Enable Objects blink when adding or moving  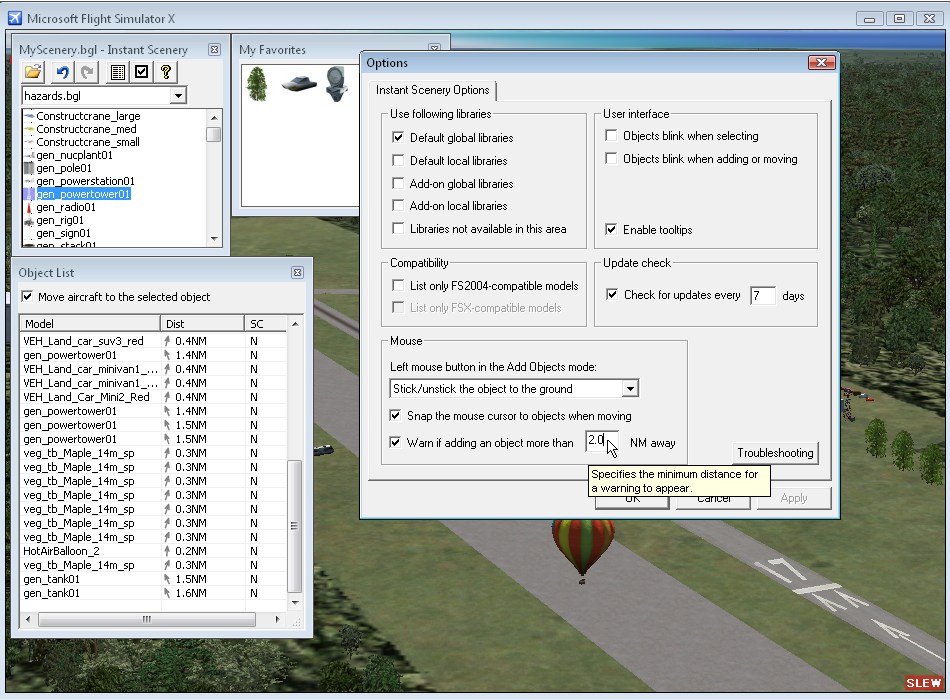tap(611, 158)
